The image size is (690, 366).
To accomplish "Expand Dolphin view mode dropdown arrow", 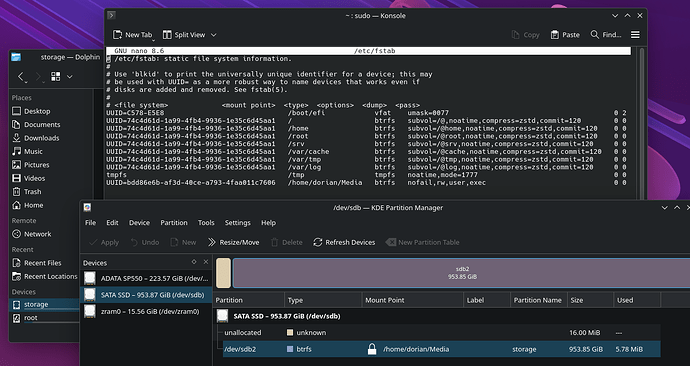I will [70, 77].
